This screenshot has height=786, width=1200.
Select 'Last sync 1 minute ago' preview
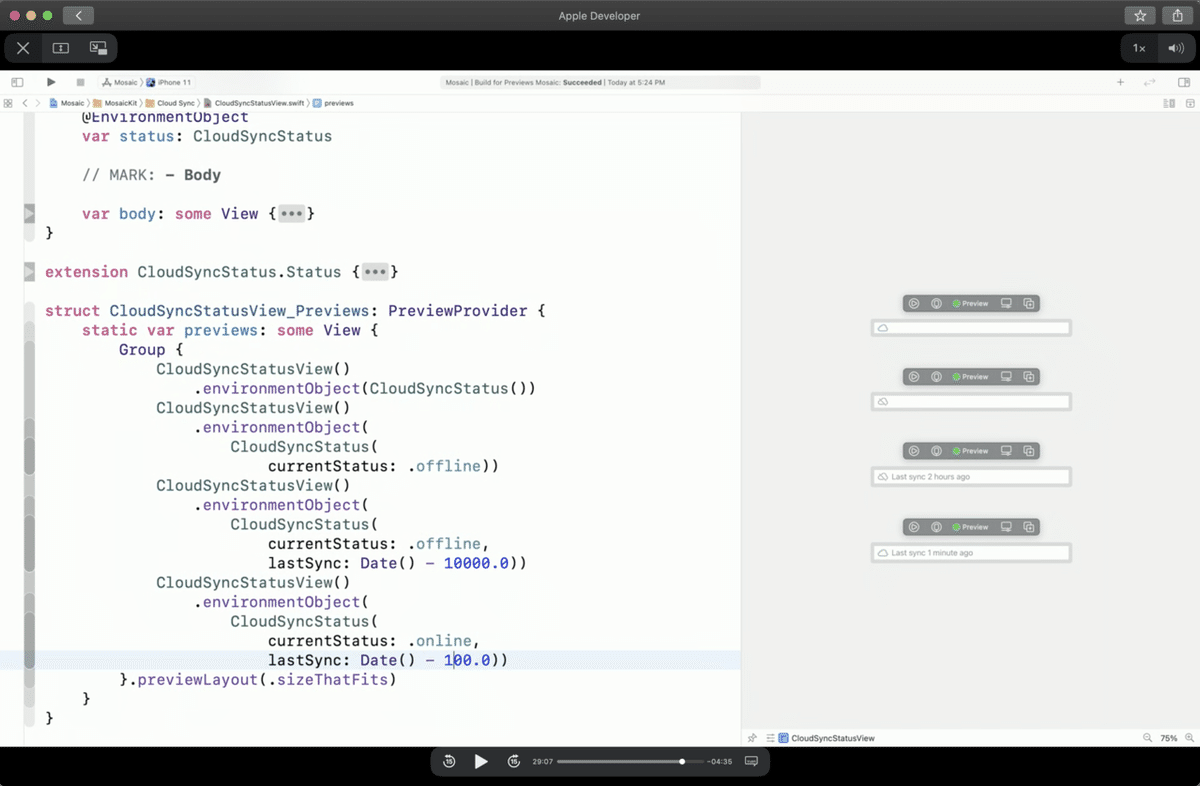pyautogui.click(x=971, y=553)
